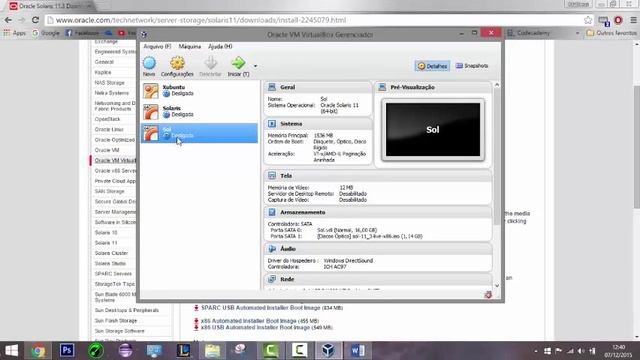Open Word from the taskbar

(358, 351)
